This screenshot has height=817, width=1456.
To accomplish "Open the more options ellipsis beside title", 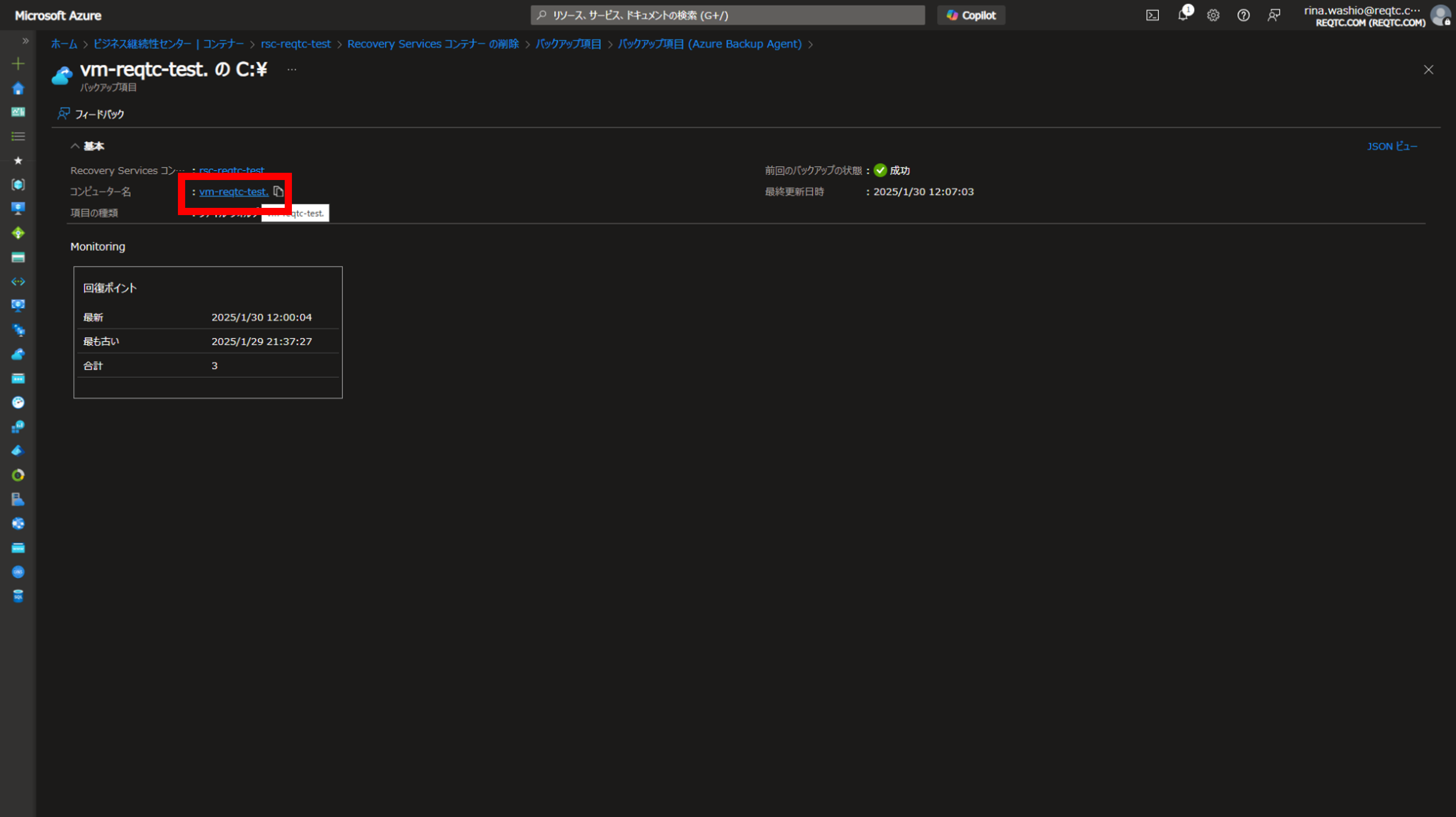I will coord(291,69).
